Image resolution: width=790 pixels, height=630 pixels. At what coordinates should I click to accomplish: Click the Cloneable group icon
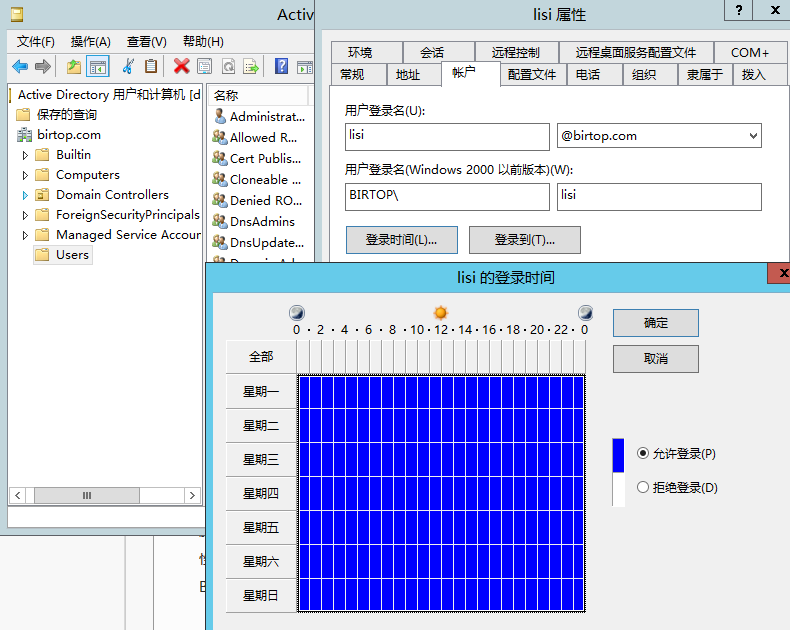point(220,179)
